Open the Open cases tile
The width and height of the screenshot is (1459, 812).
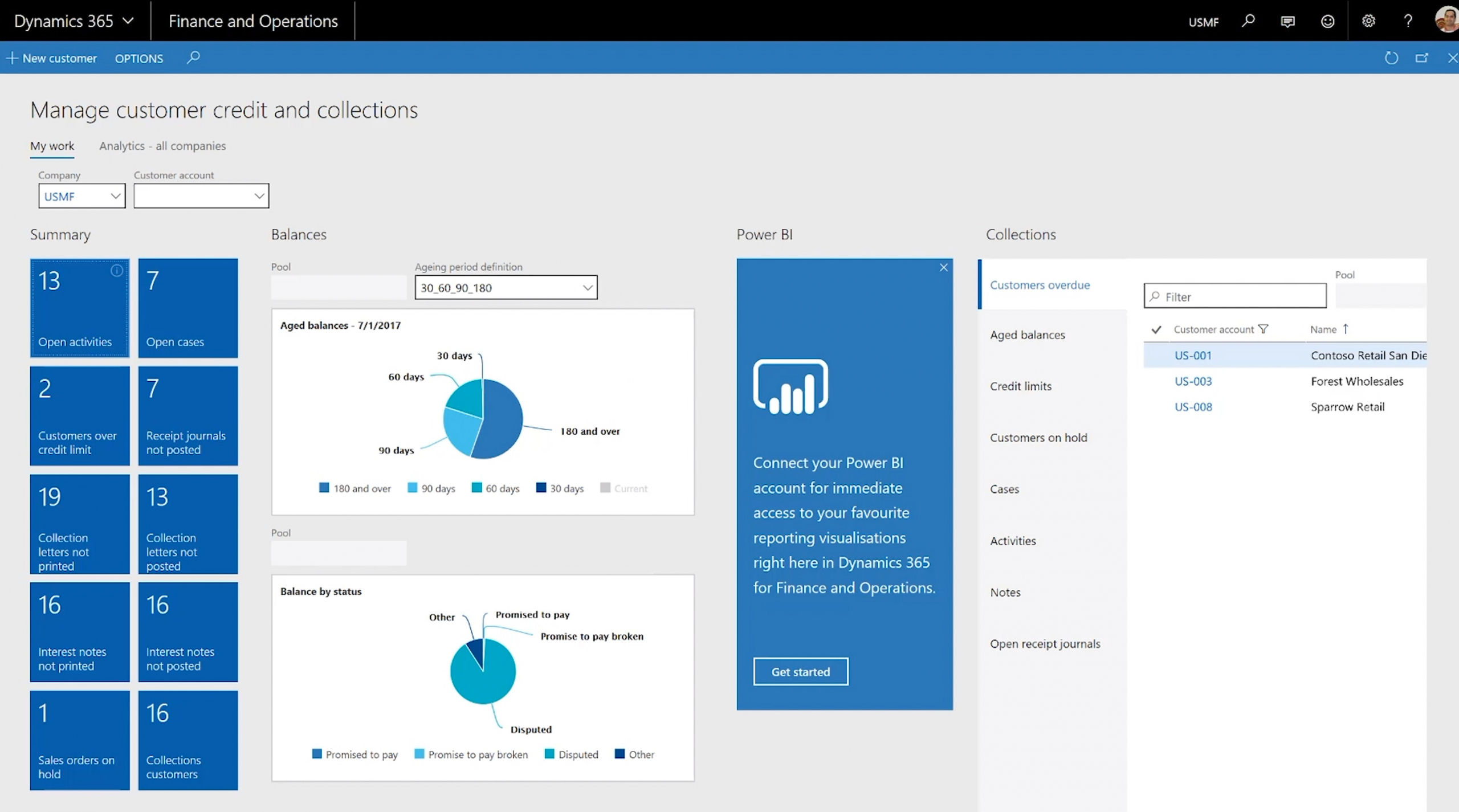tap(188, 308)
